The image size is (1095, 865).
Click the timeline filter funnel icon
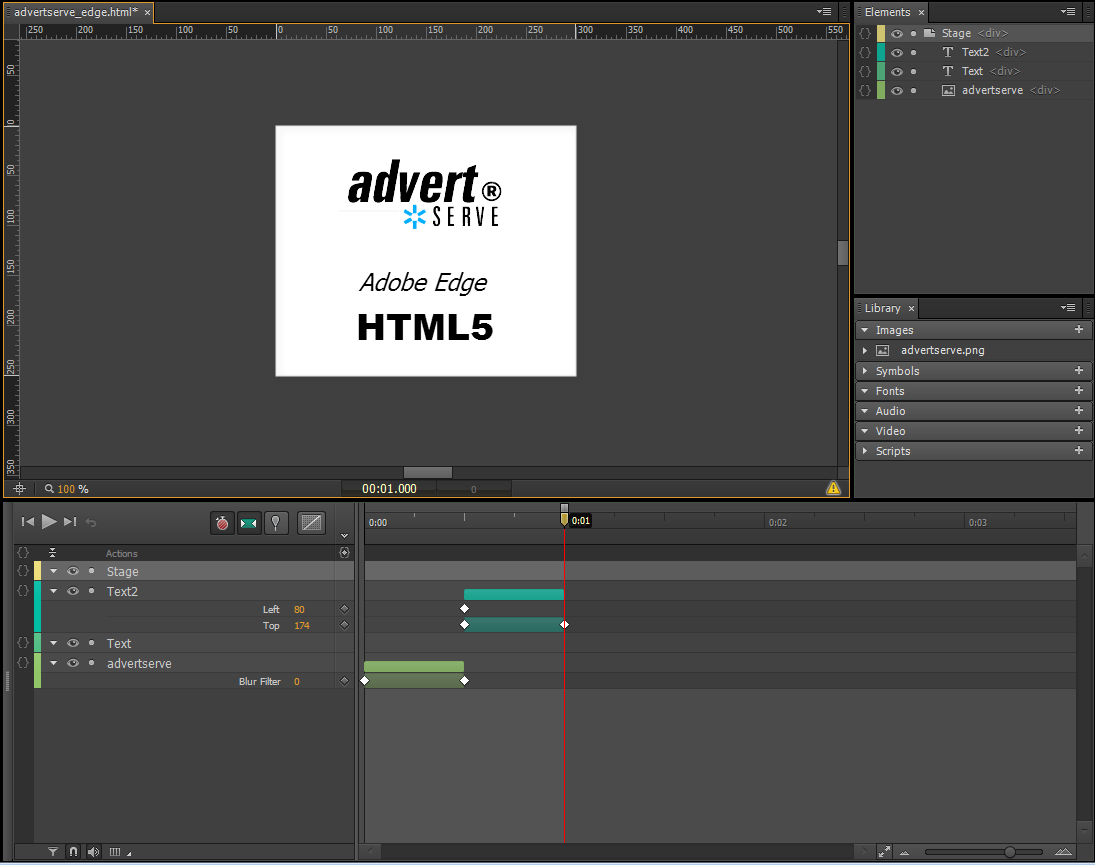[x=53, y=852]
